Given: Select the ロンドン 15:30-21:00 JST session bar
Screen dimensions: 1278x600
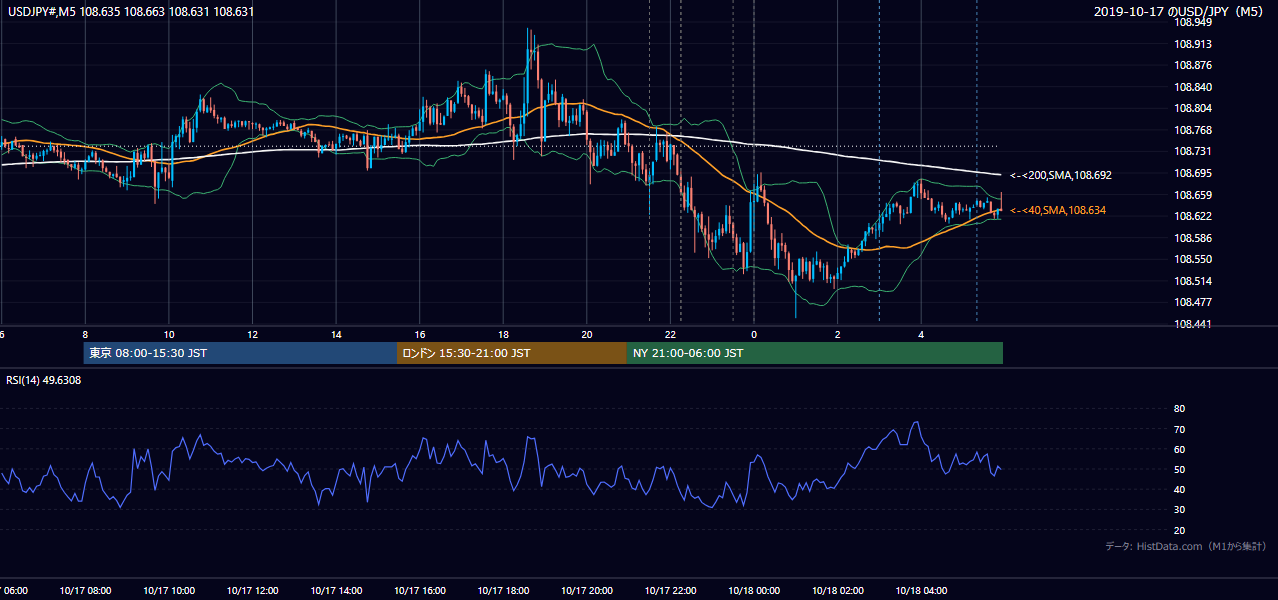Looking at the screenshot, I should [x=512, y=353].
